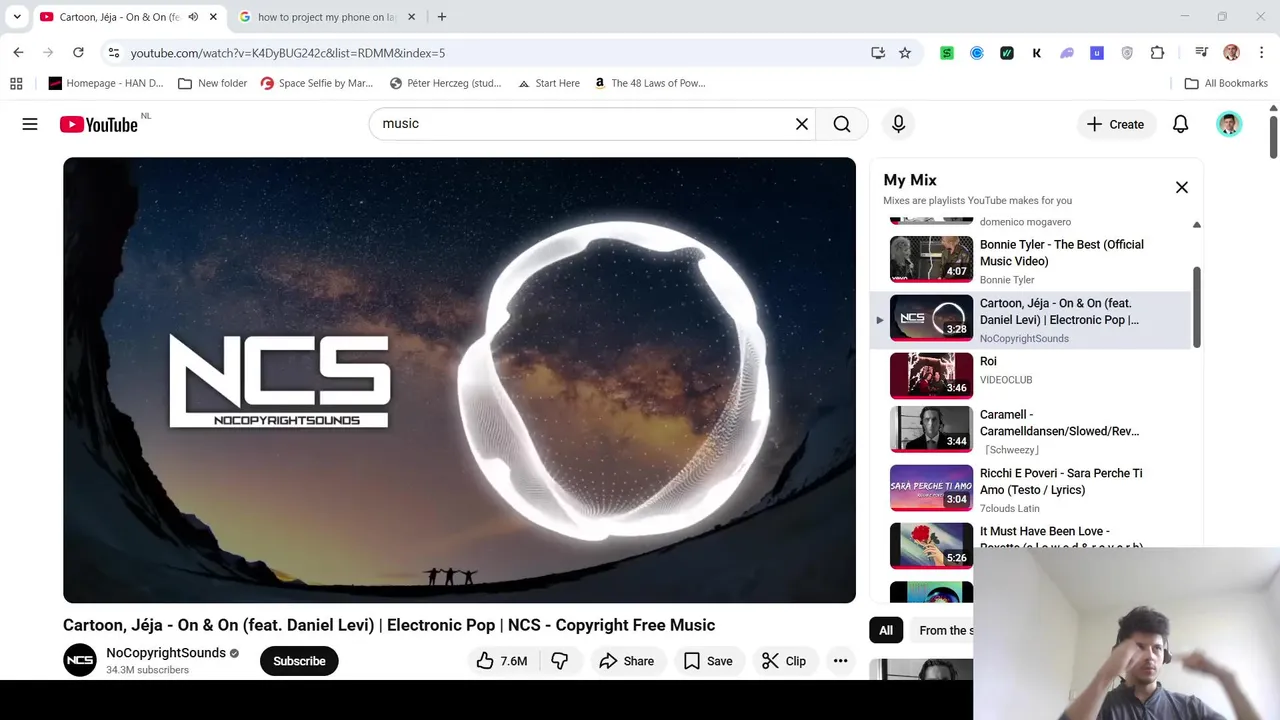Screen dimensions: 1280x720
Task: Click the video player to pause
Action: [x=459, y=380]
